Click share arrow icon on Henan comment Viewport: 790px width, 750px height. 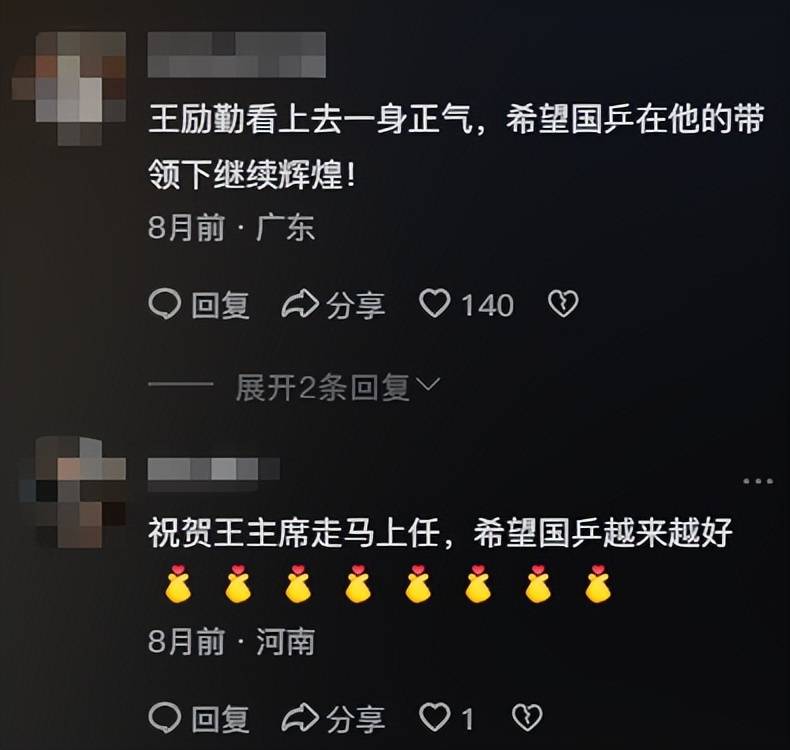pyautogui.click(x=300, y=718)
